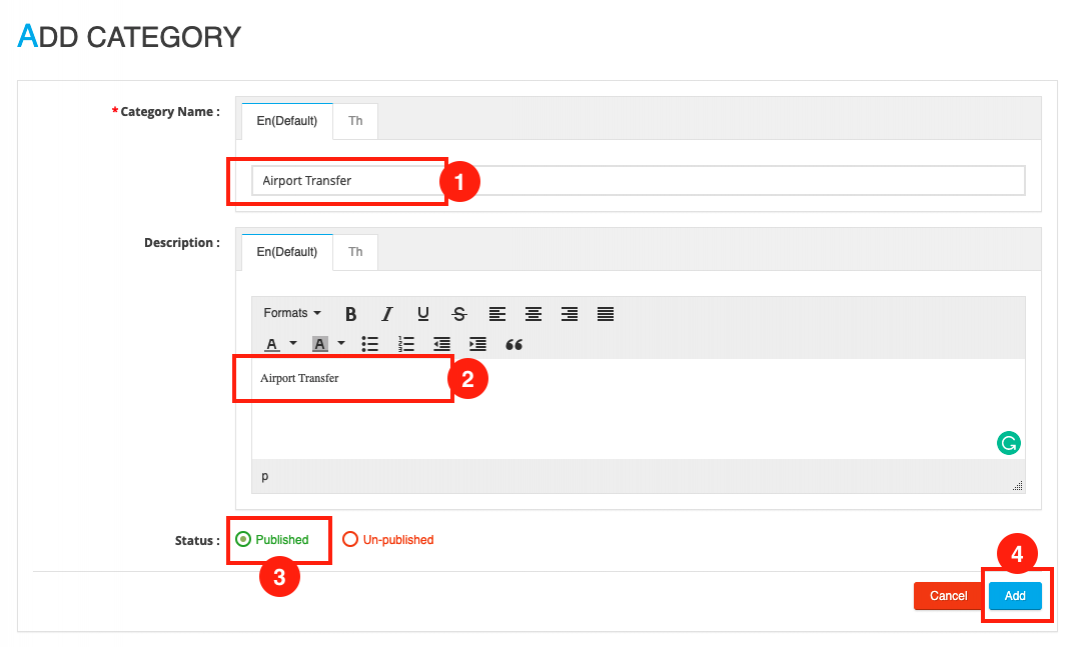Viewport: 1069px width, 647px height.
Task: Select the Un-published status option
Action: (x=350, y=539)
